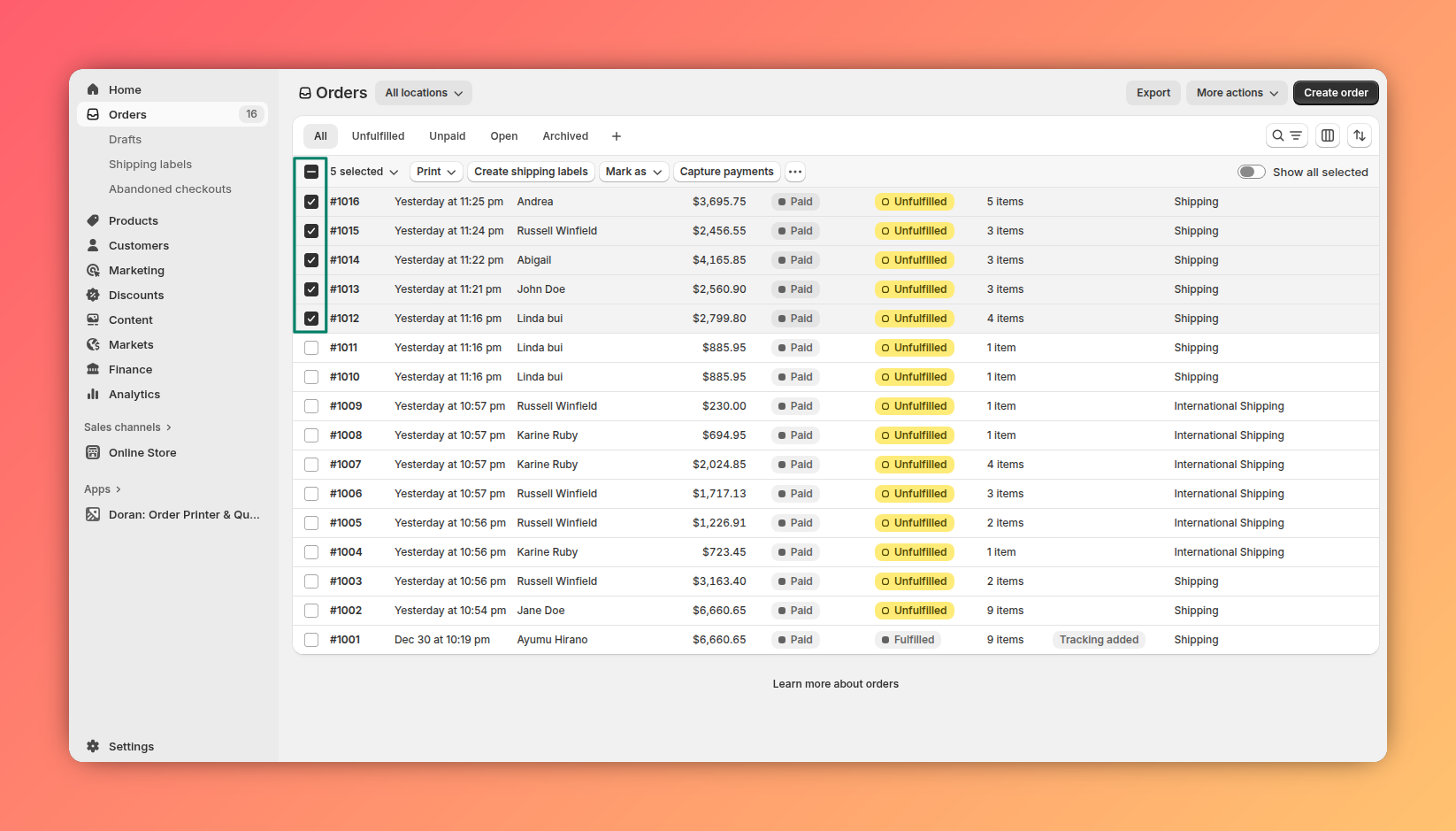
Task: Click the Finance bank icon
Action: (x=93, y=369)
